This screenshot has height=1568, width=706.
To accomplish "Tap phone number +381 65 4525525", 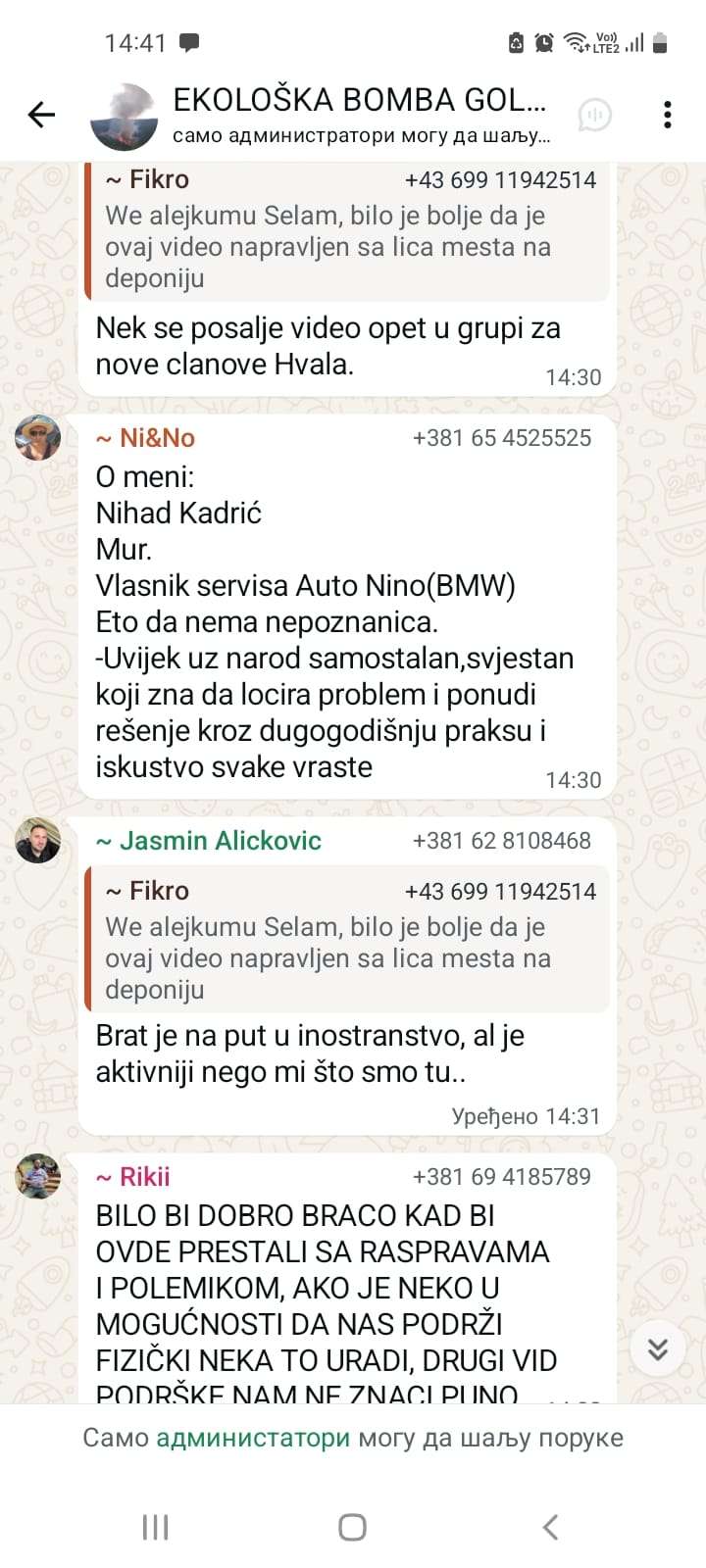I will (x=502, y=438).
